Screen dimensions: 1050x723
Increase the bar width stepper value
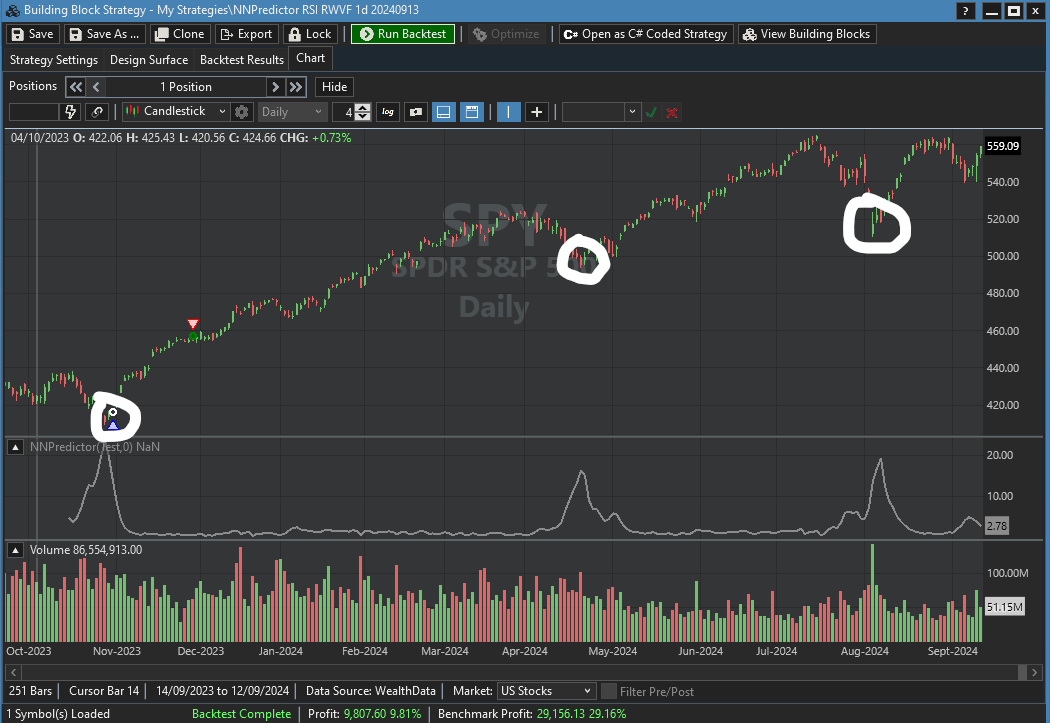(363, 108)
